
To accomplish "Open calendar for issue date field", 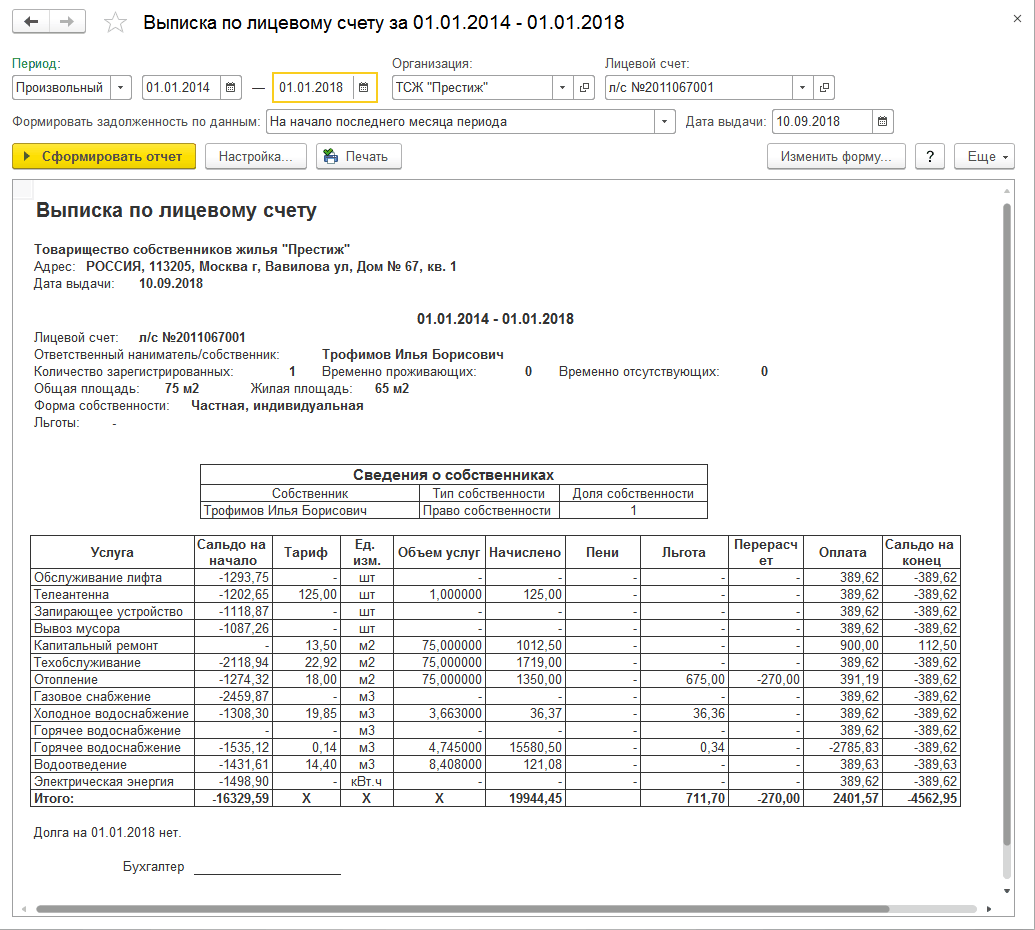I will click(882, 122).
